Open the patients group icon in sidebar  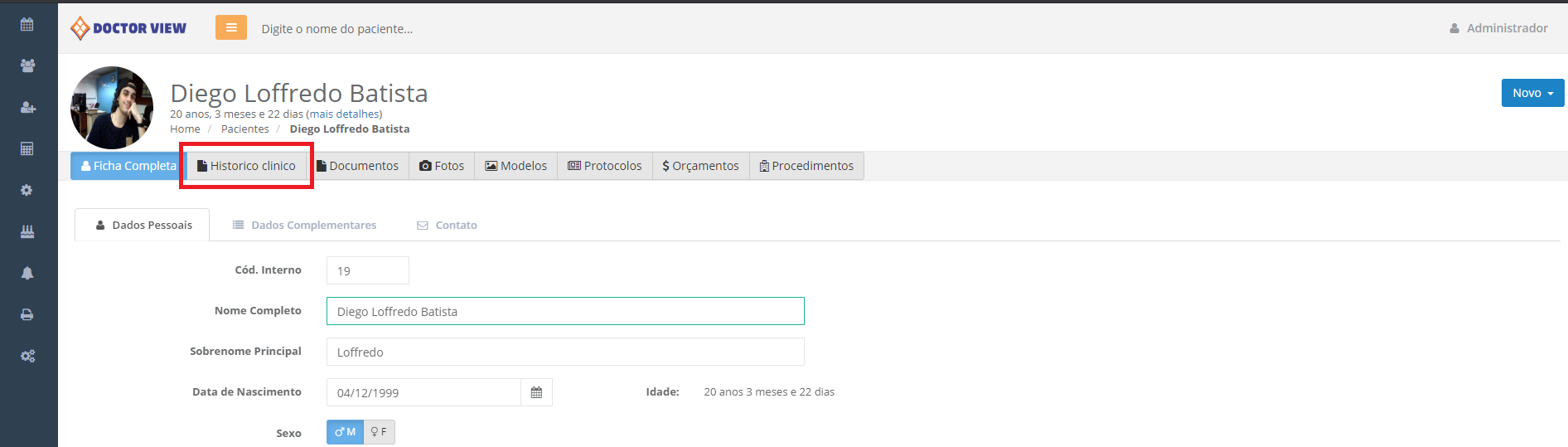[27, 66]
